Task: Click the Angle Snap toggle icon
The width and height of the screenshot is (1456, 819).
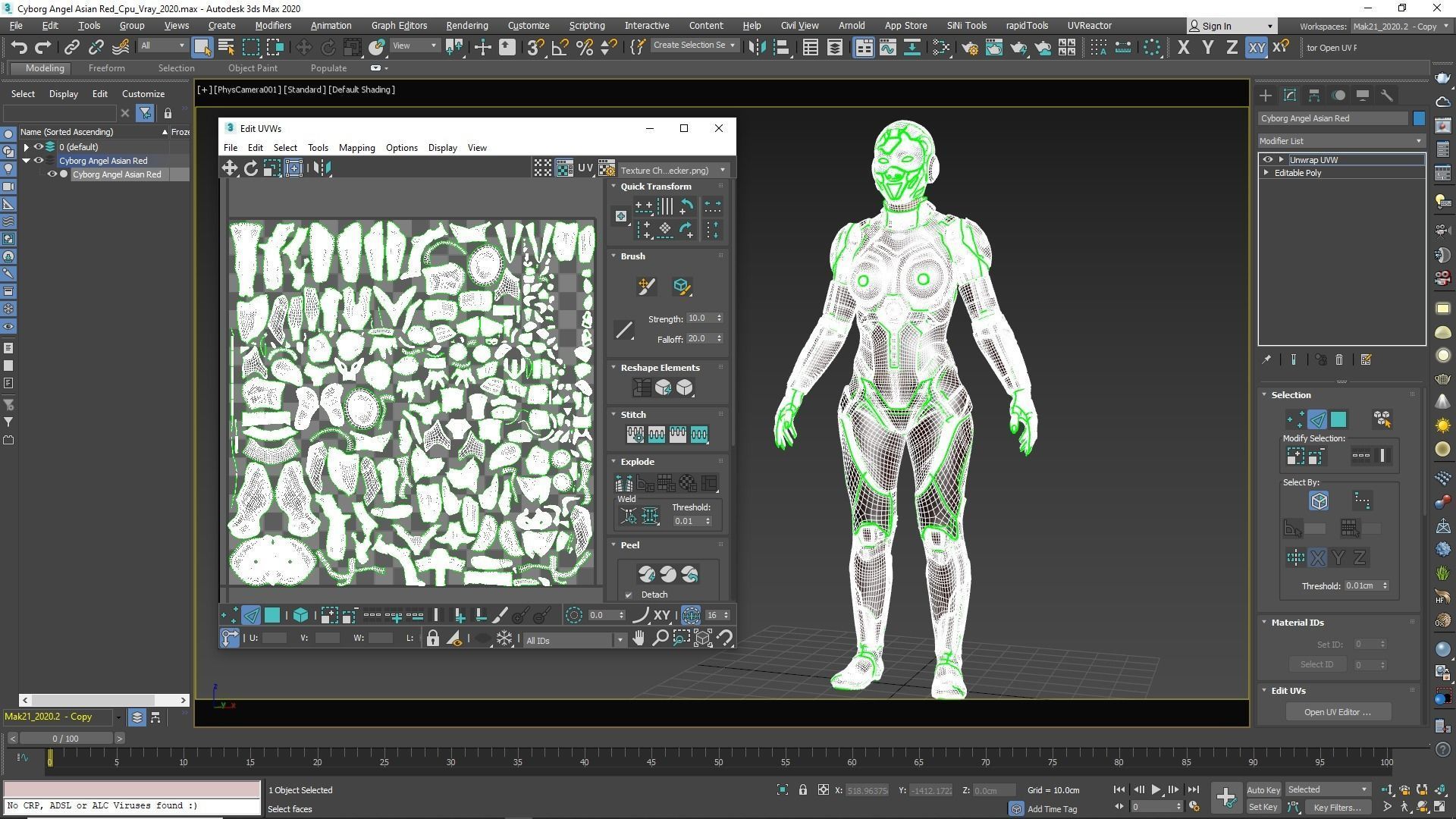Action: point(560,47)
